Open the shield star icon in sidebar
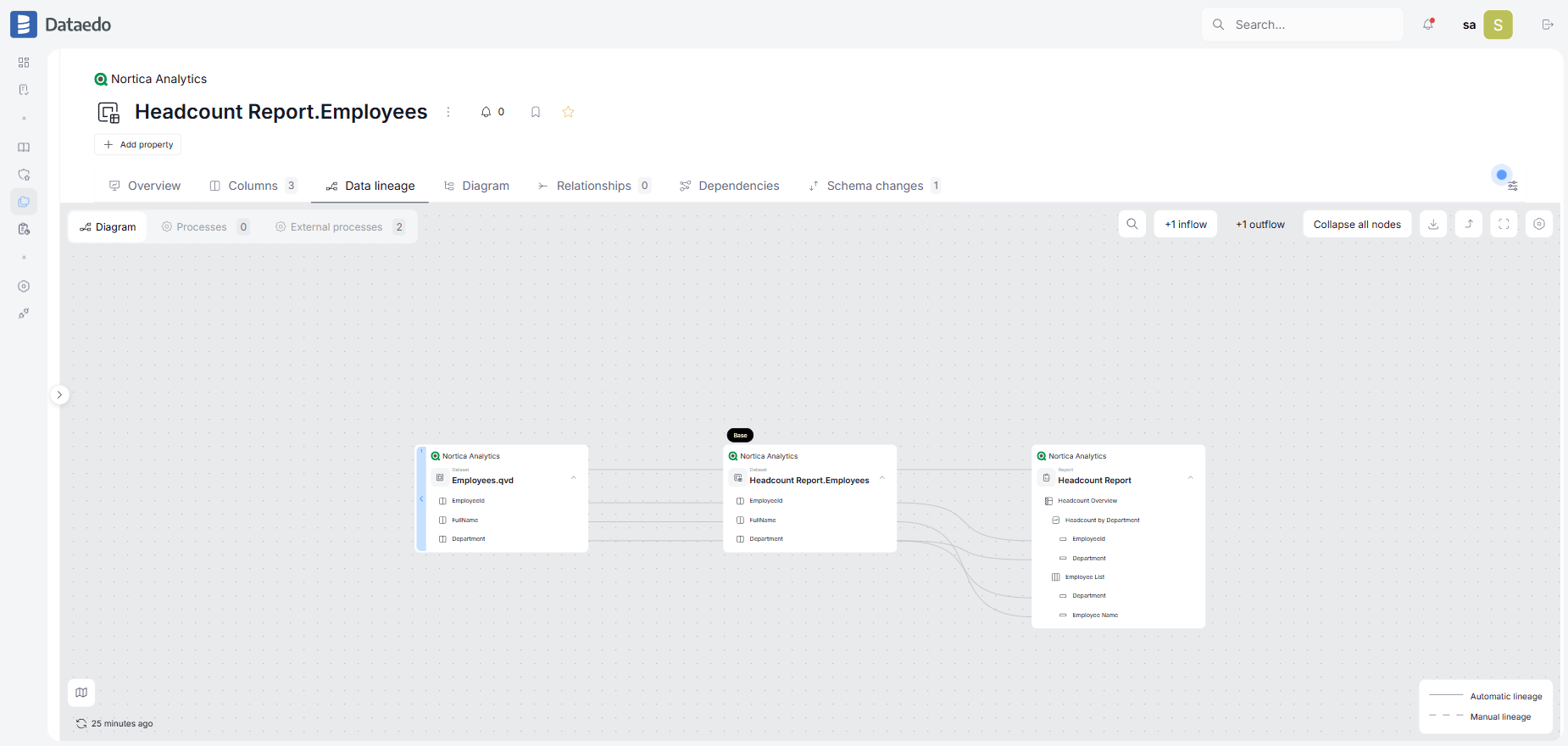 point(24,175)
